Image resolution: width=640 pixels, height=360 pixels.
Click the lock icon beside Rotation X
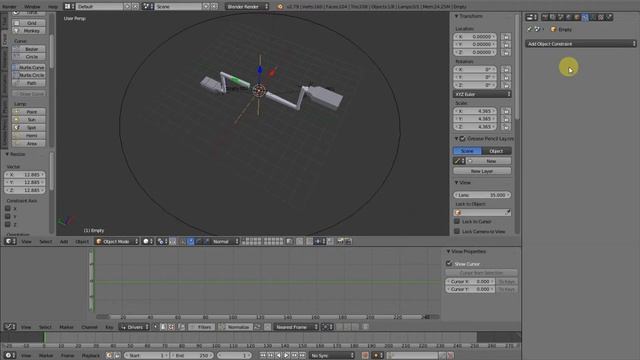tap(506, 70)
